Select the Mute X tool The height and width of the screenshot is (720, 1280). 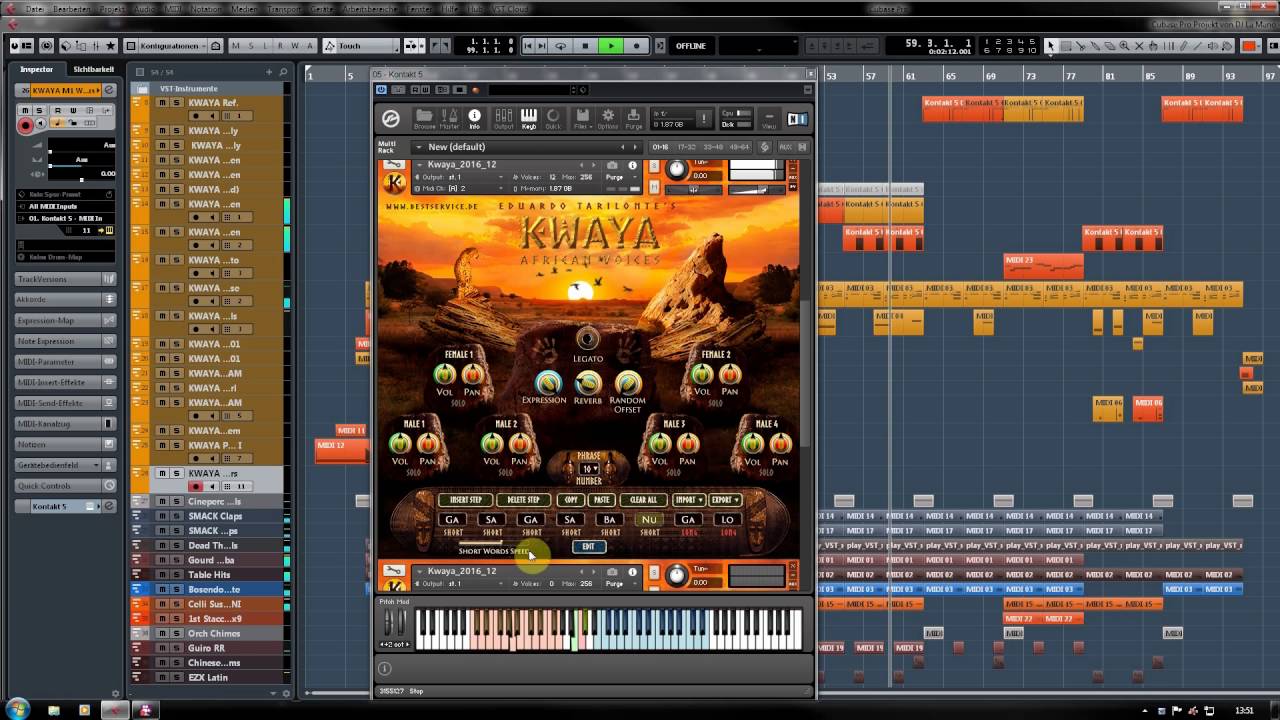click(1139, 46)
